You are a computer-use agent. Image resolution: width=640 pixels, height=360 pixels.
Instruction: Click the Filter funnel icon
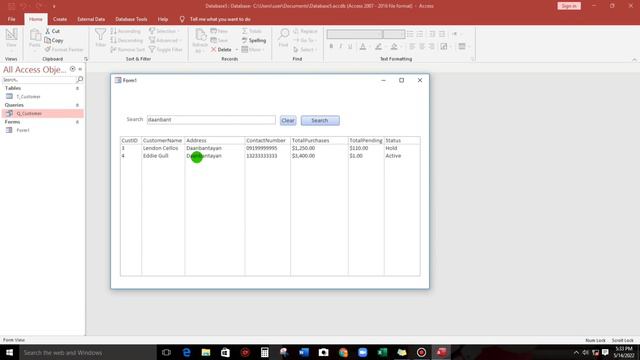(100, 35)
